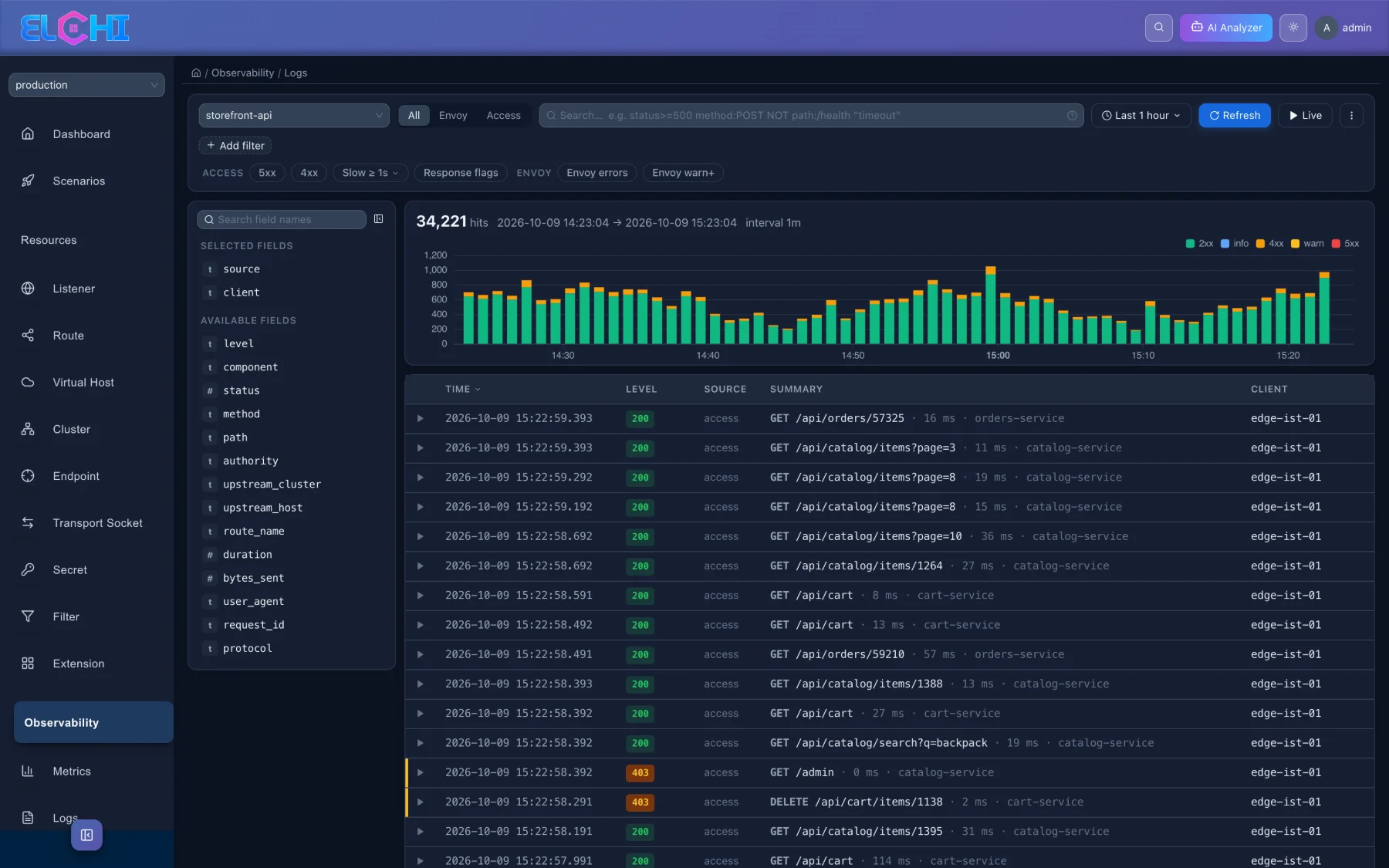Image resolution: width=1389 pixels, height=868 pixels.
Task: Click Add filter button
Action: pos(235,146)
